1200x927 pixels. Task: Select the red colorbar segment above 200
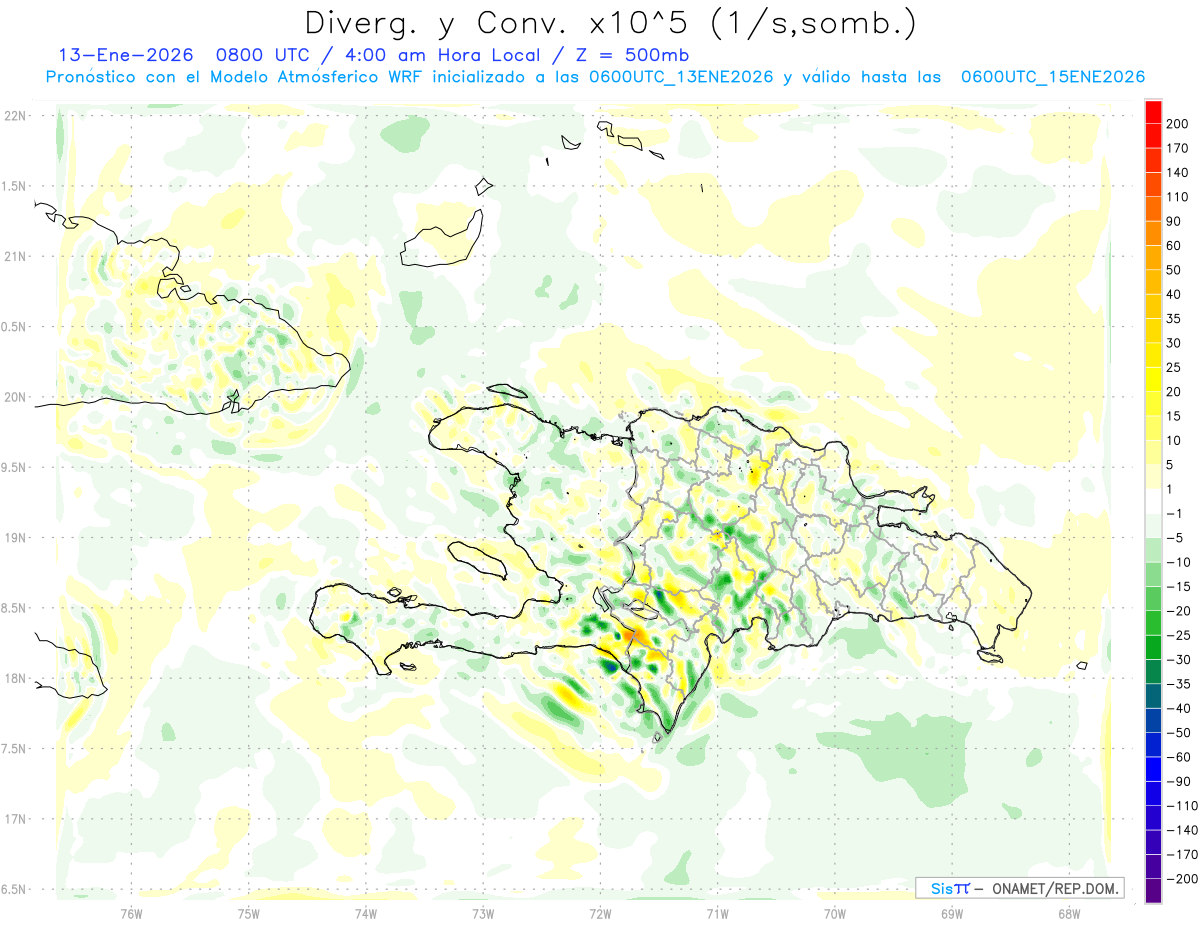click(1153, 111)
